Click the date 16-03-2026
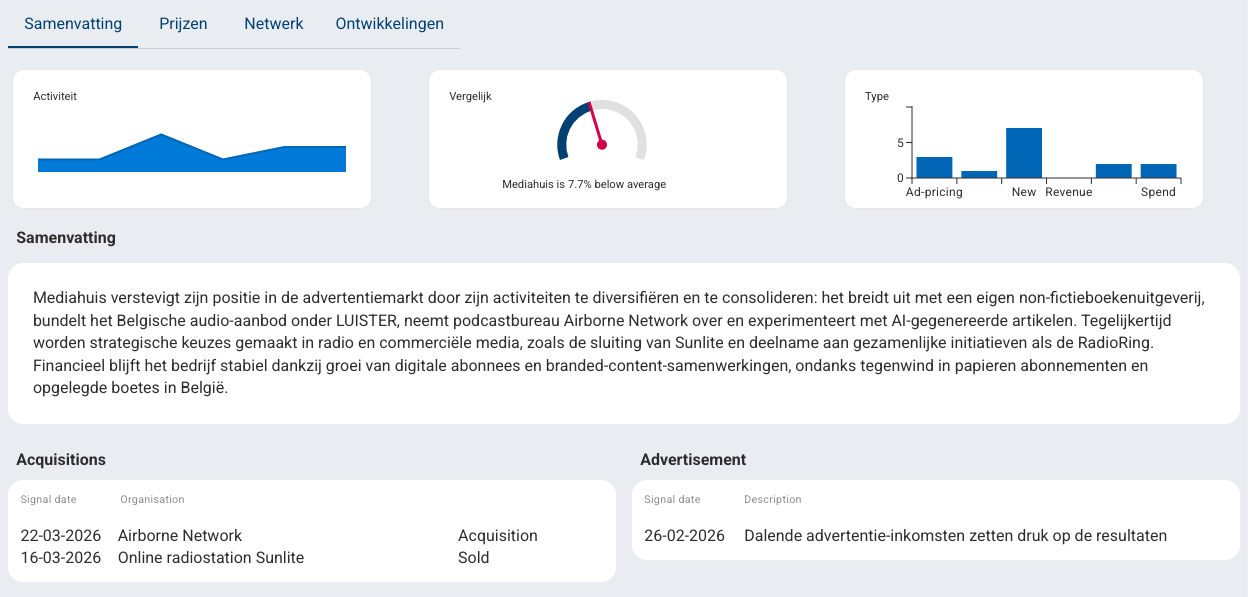The height and width of the screenshot is (597, 1248). (61, 558)
